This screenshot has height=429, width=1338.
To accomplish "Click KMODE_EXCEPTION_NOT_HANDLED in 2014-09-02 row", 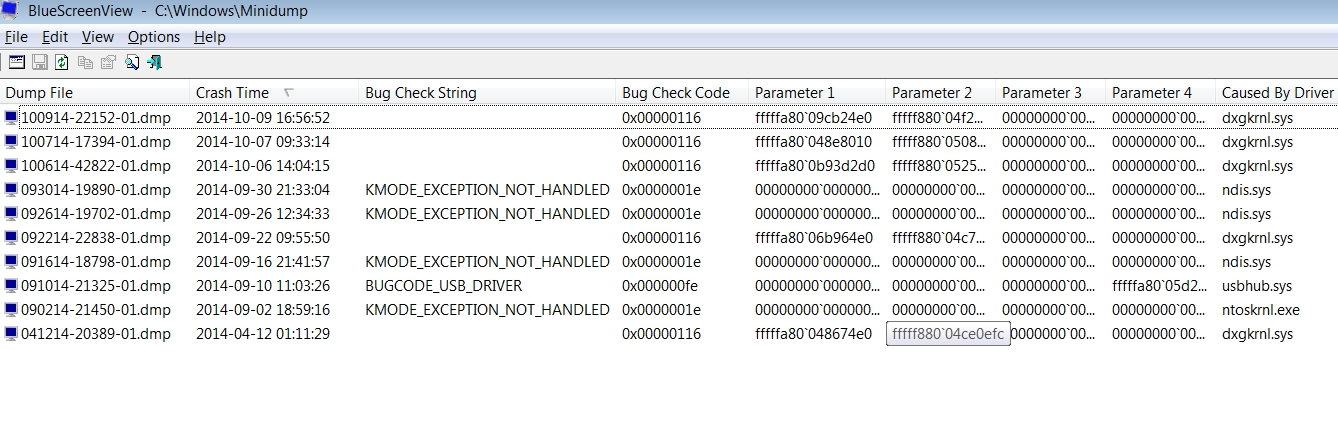I will point(487,309).
